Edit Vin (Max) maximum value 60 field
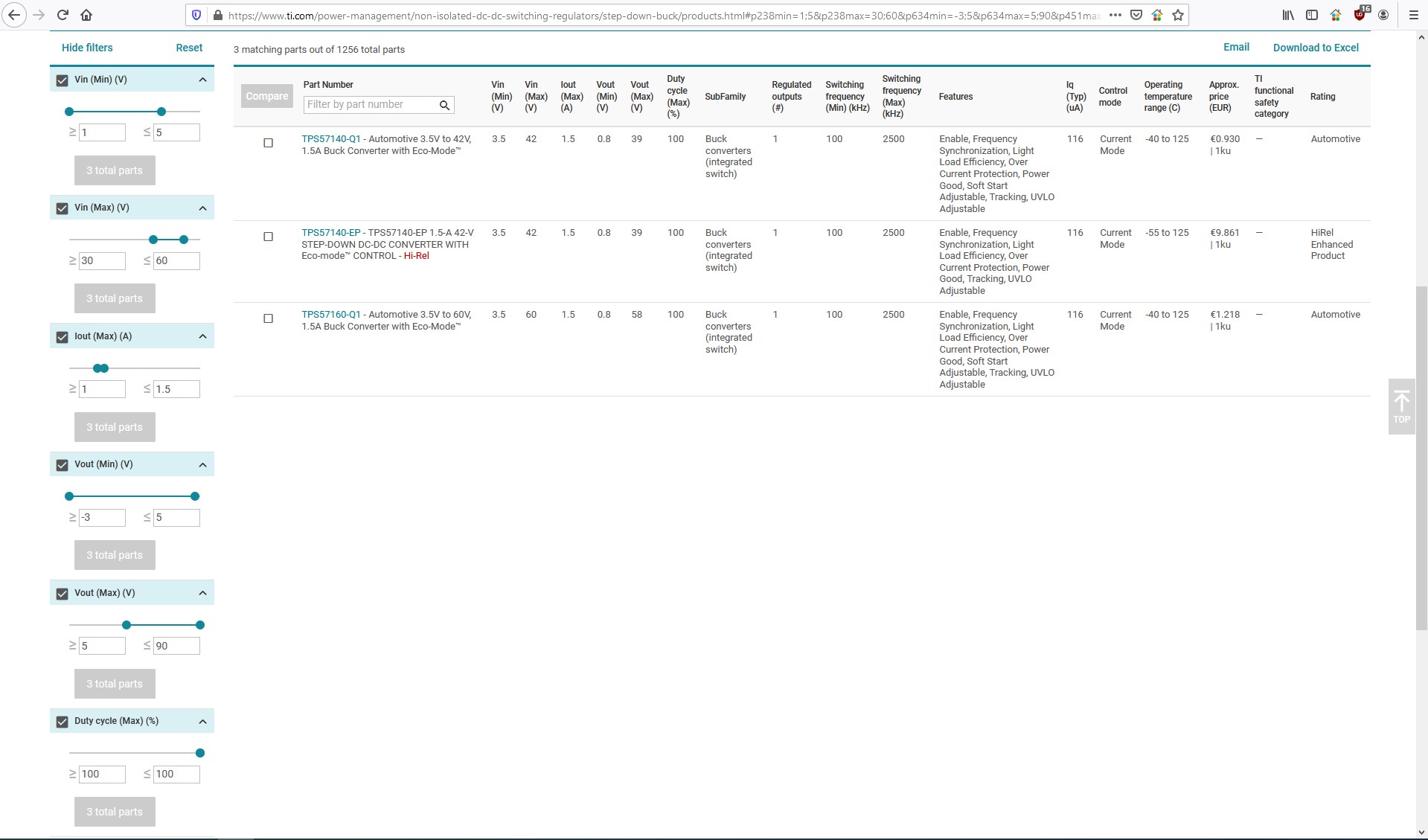The width and height of the screenshot is (1428, 840). coord(176,261)
